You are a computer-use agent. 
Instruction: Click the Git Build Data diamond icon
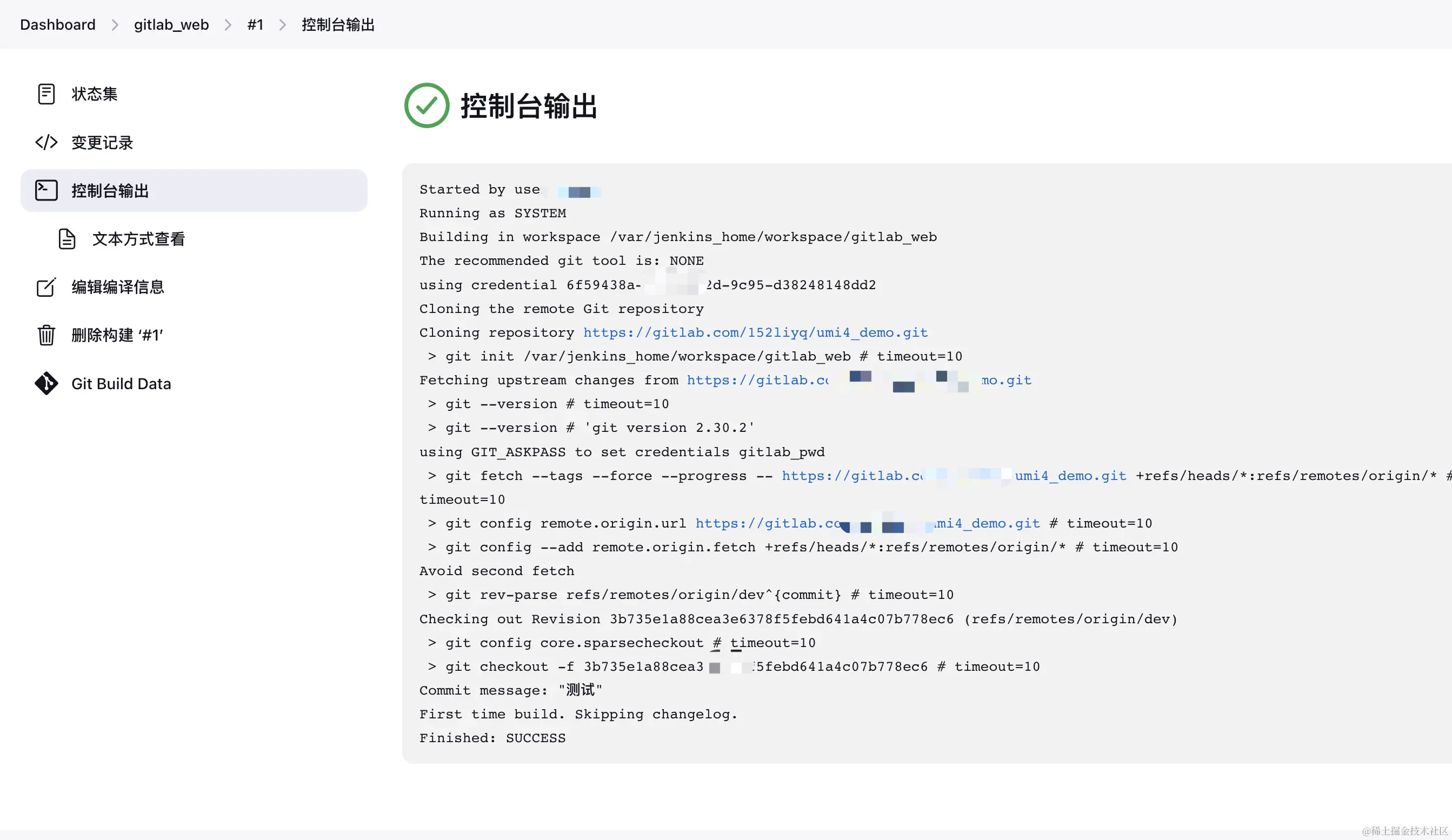[46, 384]
